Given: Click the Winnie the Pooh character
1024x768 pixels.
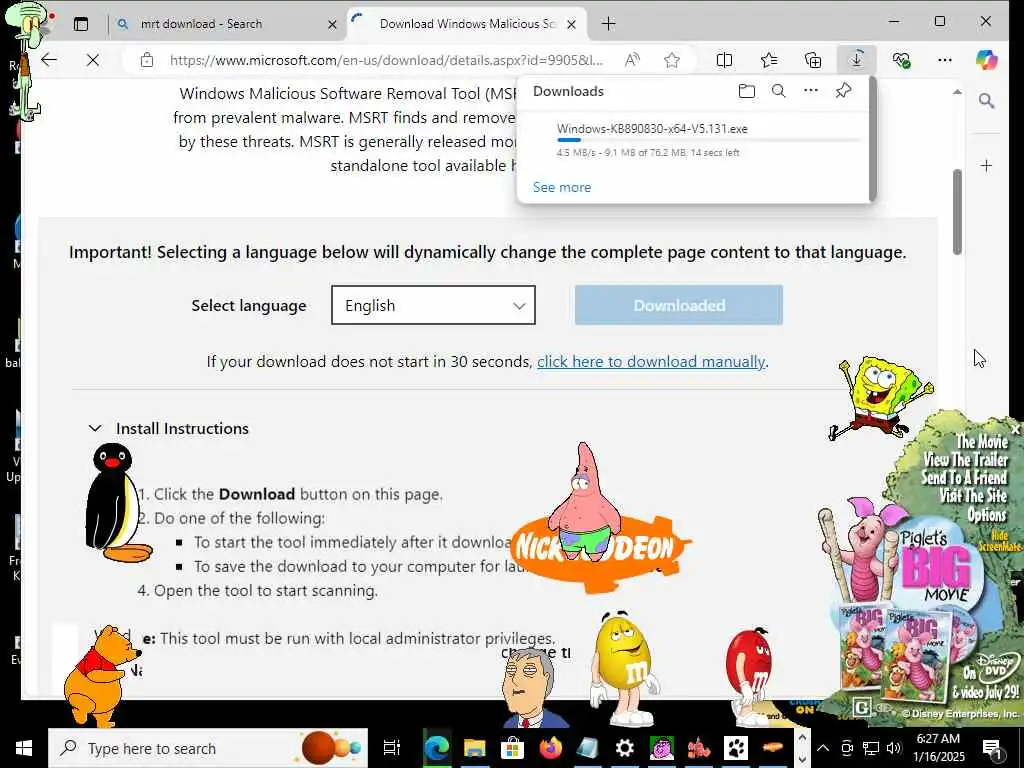Looking at the screenshot, I should pyautogui.click(x=99, y=676).
